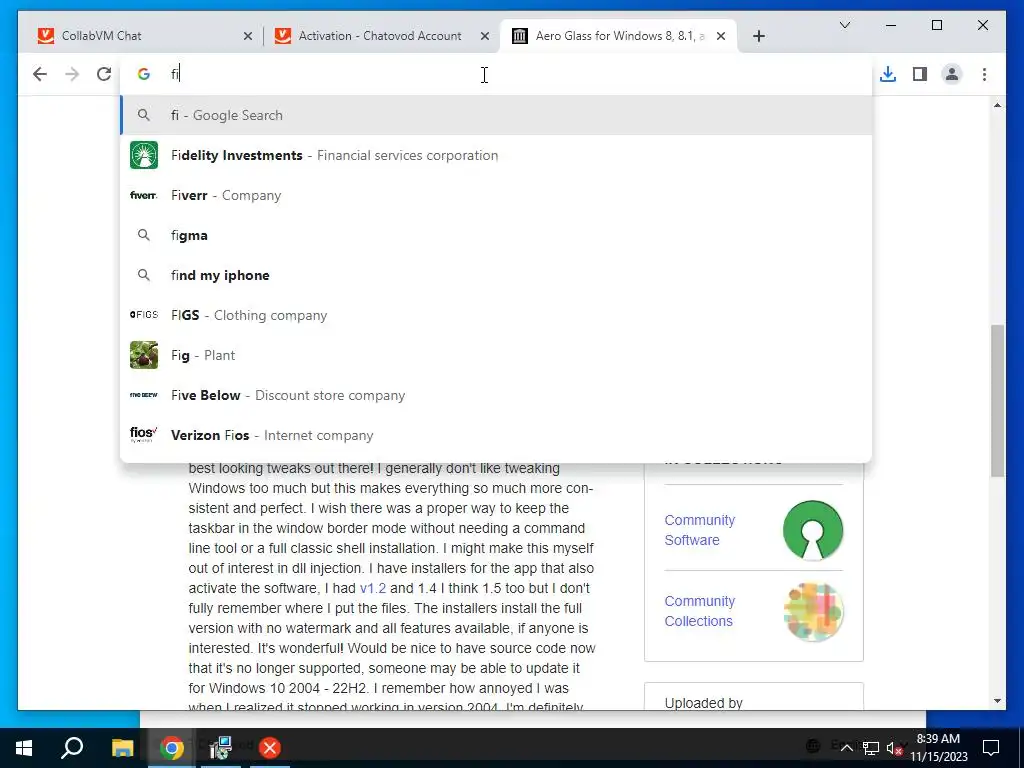Pick the 'find my iphone' suggestion
This screenshot has height=768, width=1024.
pyautogui.click(x=496, y=275)
